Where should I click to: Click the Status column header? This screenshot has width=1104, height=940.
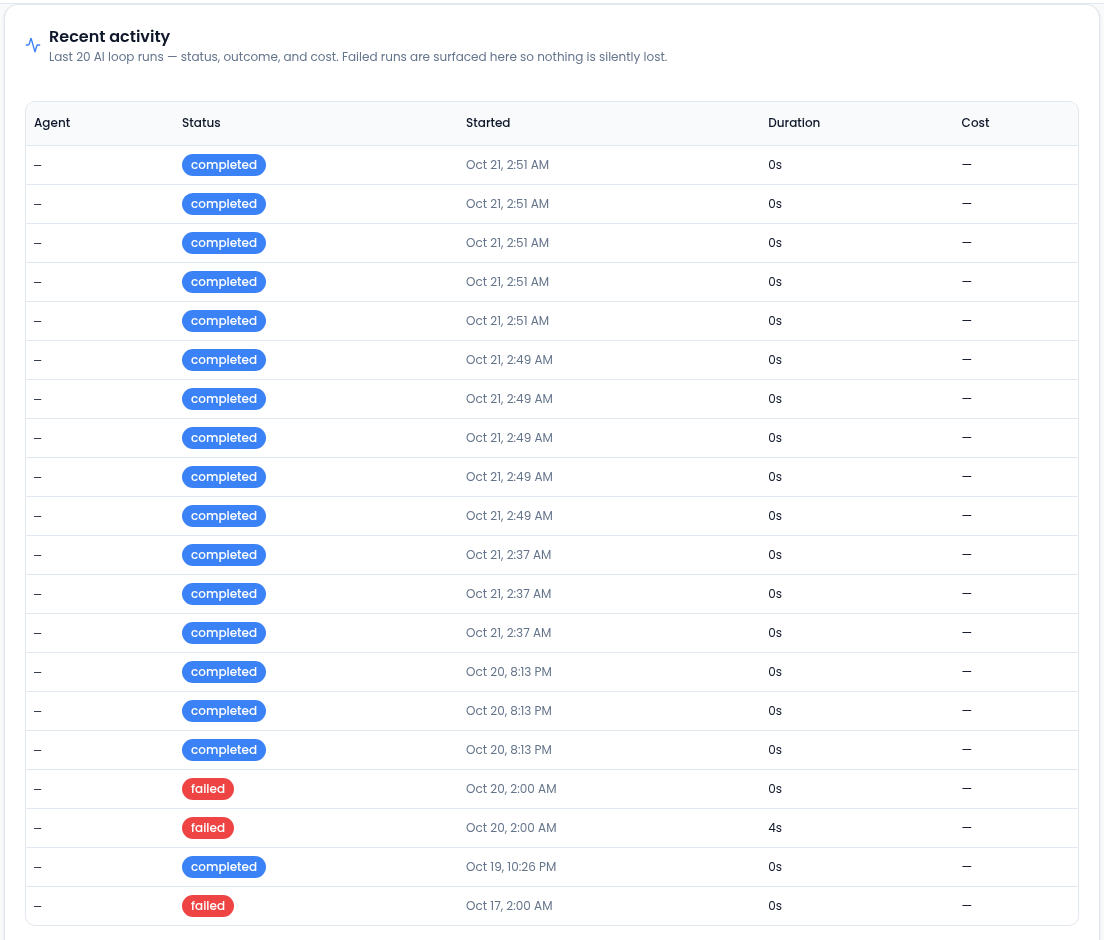point(201,123)
